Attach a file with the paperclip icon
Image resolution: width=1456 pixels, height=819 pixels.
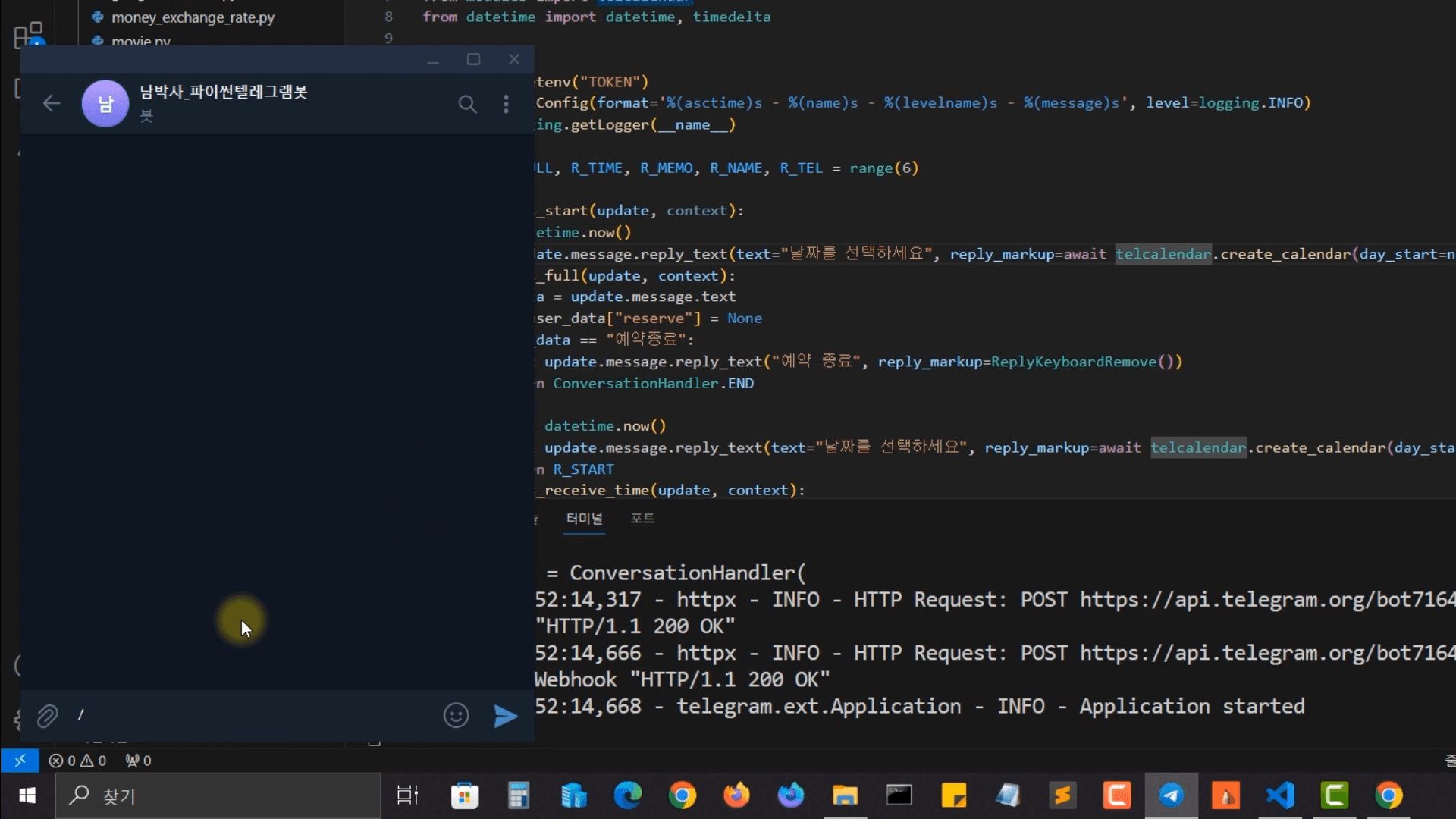[x=47, y=716]
